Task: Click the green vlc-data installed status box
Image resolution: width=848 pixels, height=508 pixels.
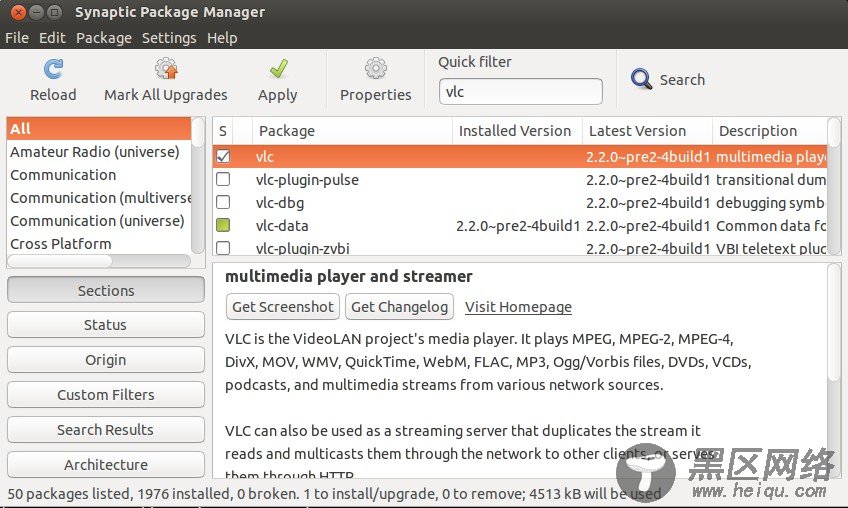Action: click(223, 225)
